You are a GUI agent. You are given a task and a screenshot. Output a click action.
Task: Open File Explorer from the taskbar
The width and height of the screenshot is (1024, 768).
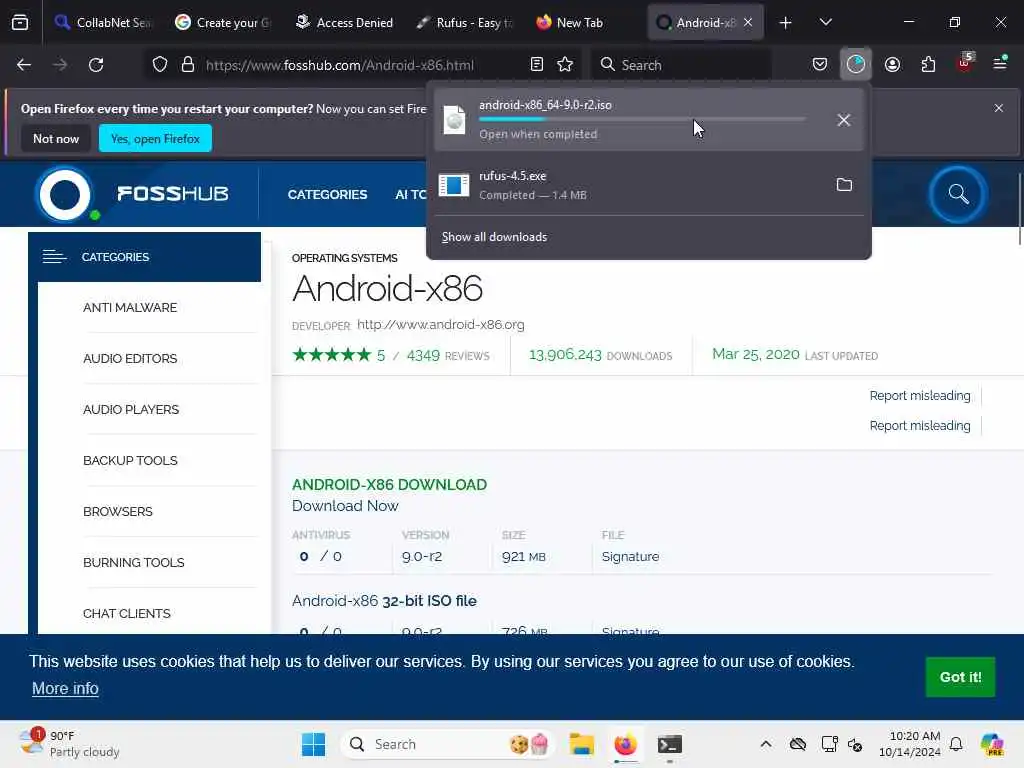pos(581,744)
